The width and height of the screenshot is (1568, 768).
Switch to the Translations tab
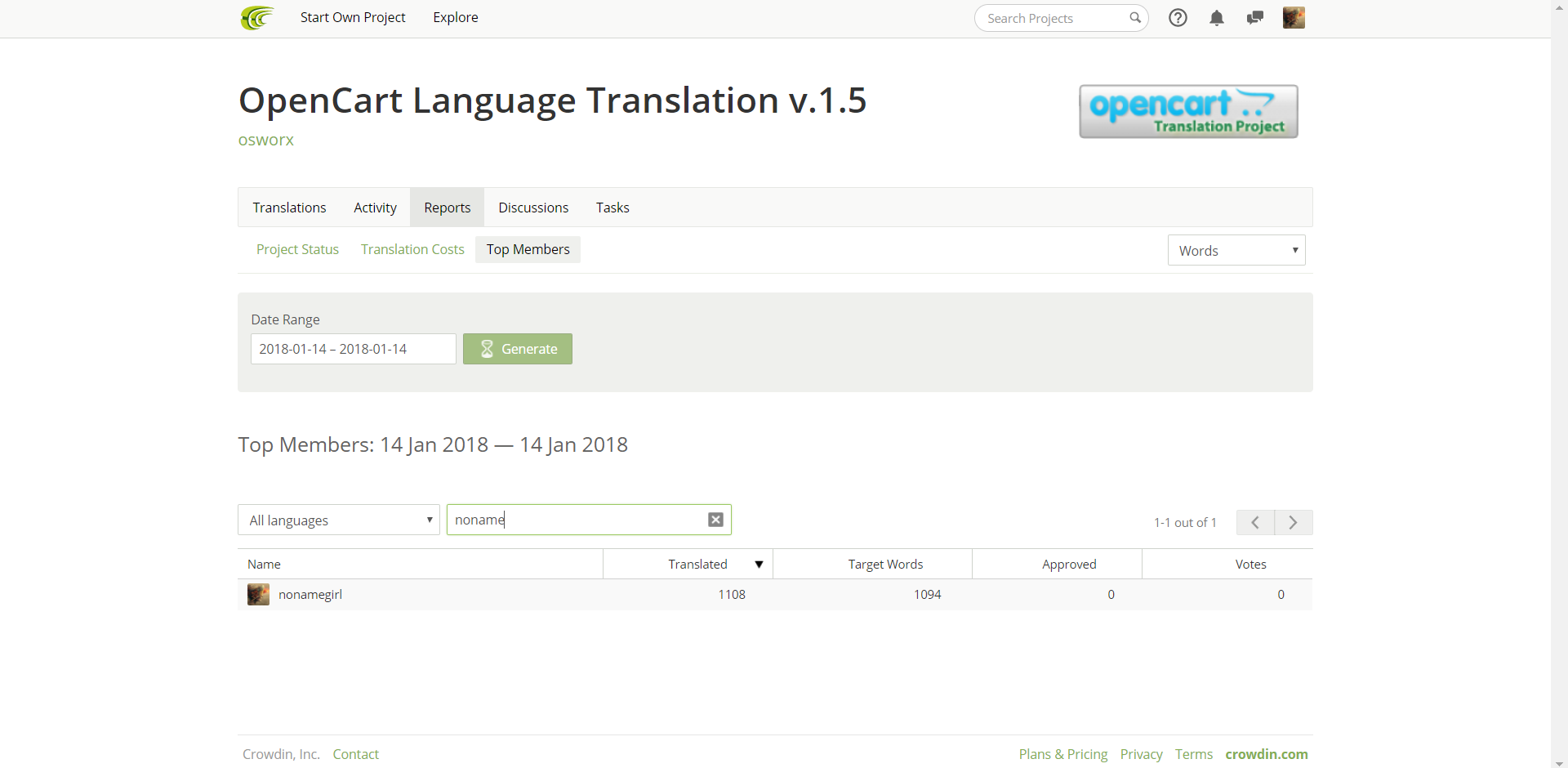click(289, 208)
